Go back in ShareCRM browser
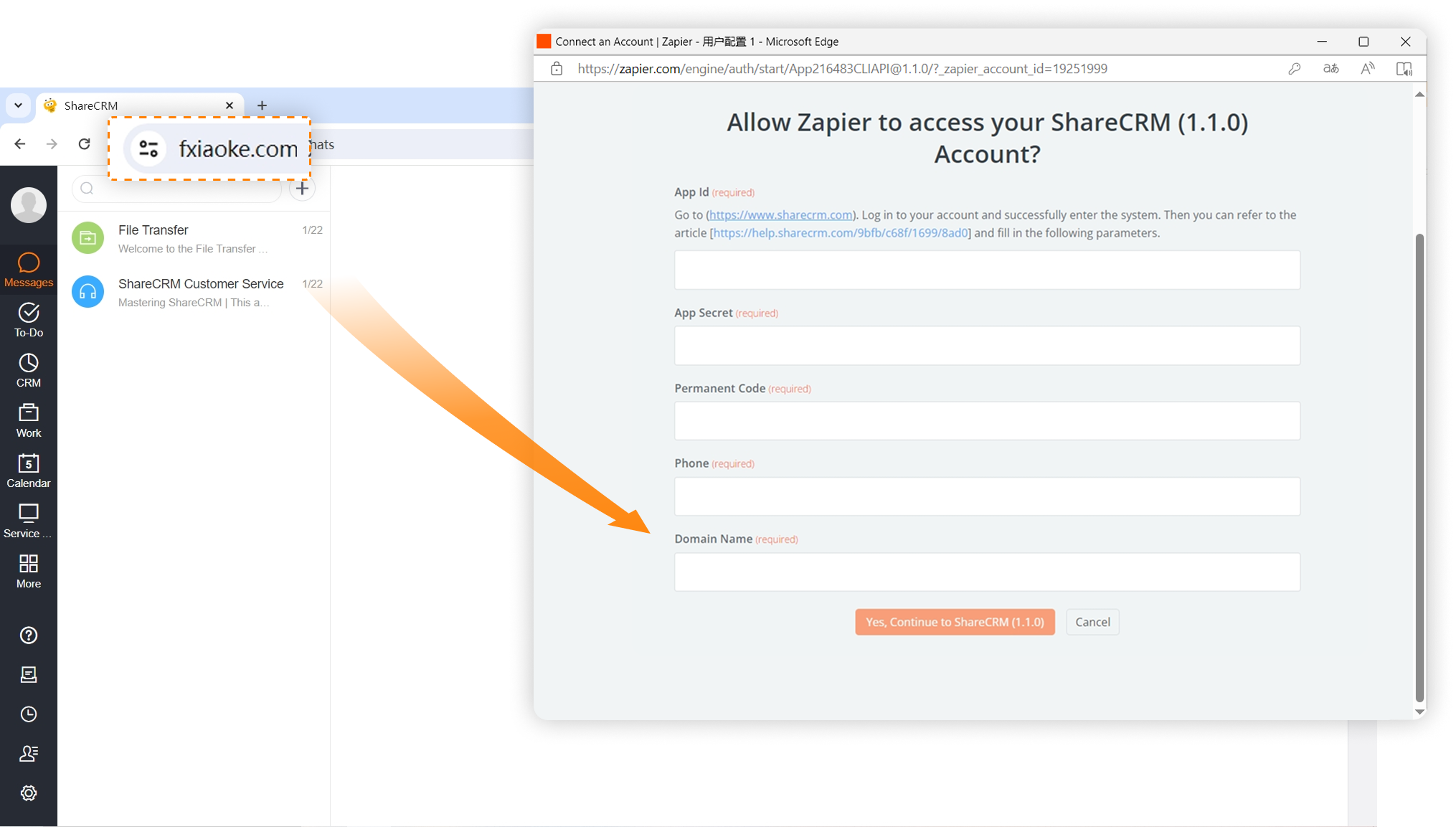Viewport: 1456px width, 827px height. [x=20, y=144]
